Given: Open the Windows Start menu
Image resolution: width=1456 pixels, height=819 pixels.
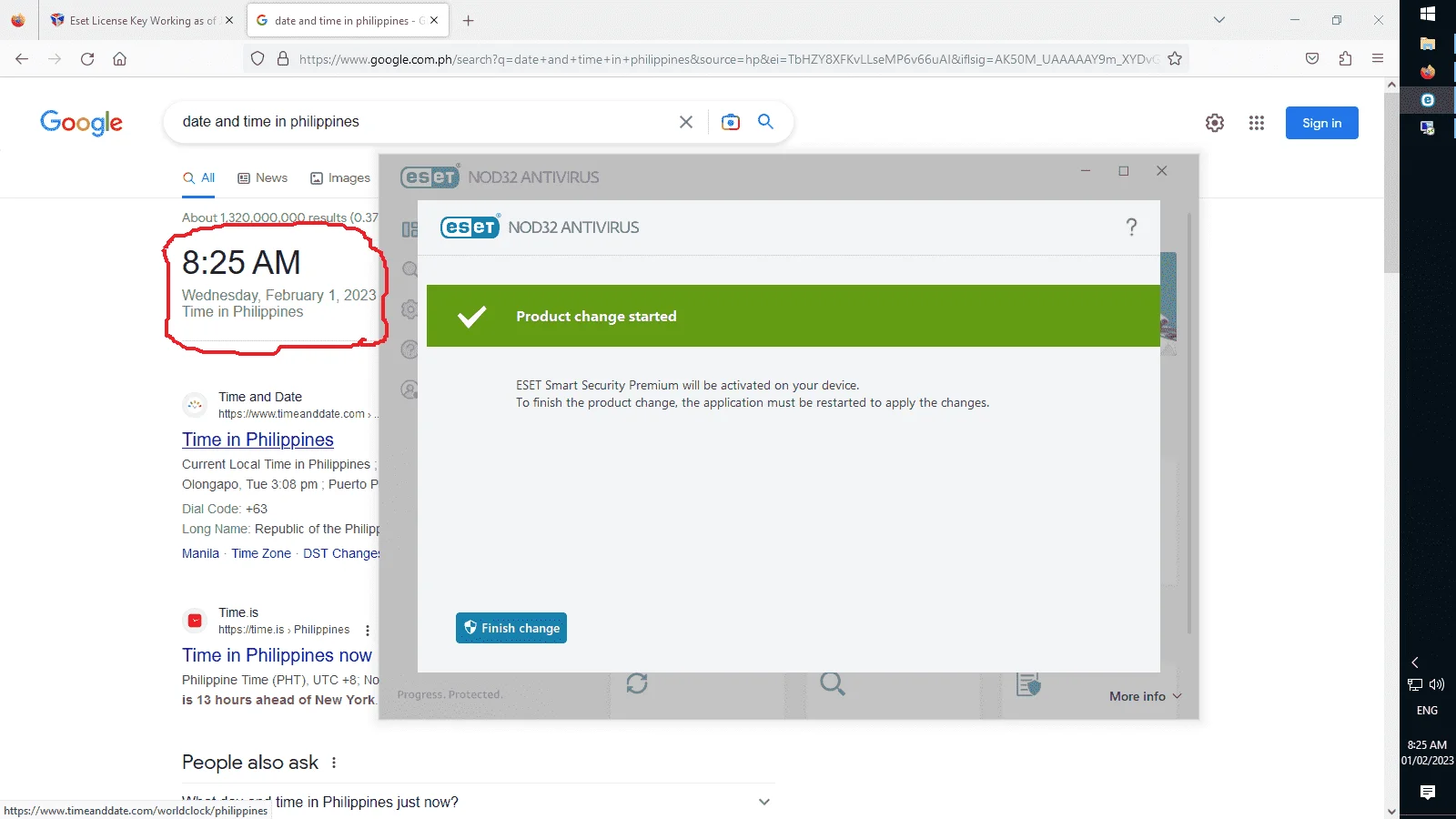Looking at the screenshot, I should click(1428, 14).
